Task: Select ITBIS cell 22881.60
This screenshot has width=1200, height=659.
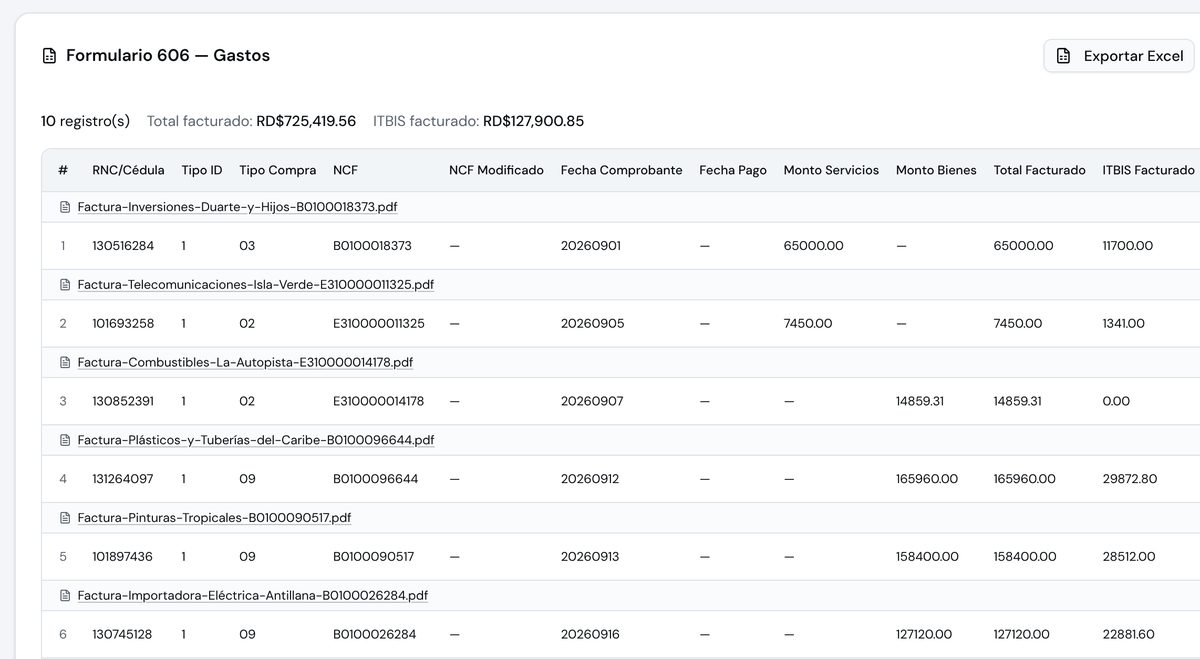Action: pos(1129,635)
